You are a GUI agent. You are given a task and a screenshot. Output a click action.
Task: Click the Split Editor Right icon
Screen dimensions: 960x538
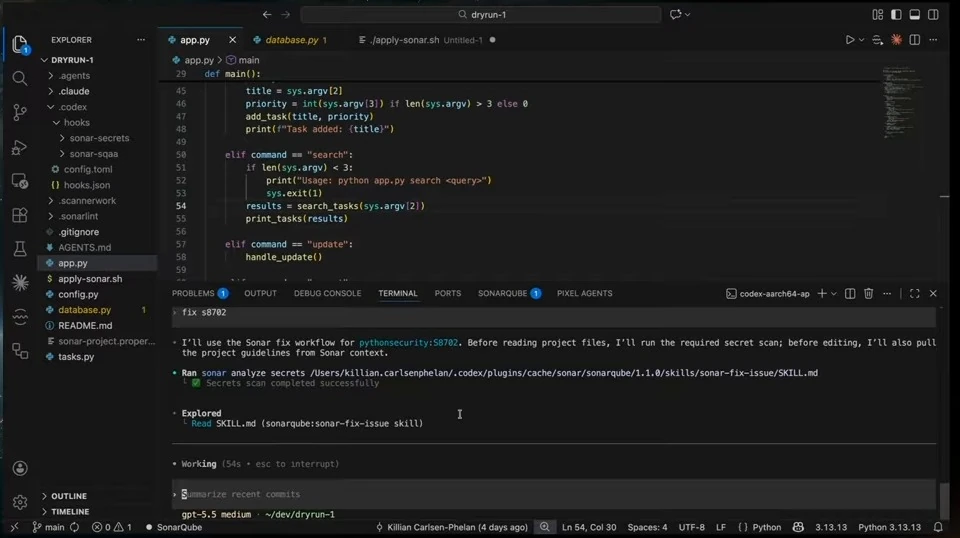click(x=915, y=40)
